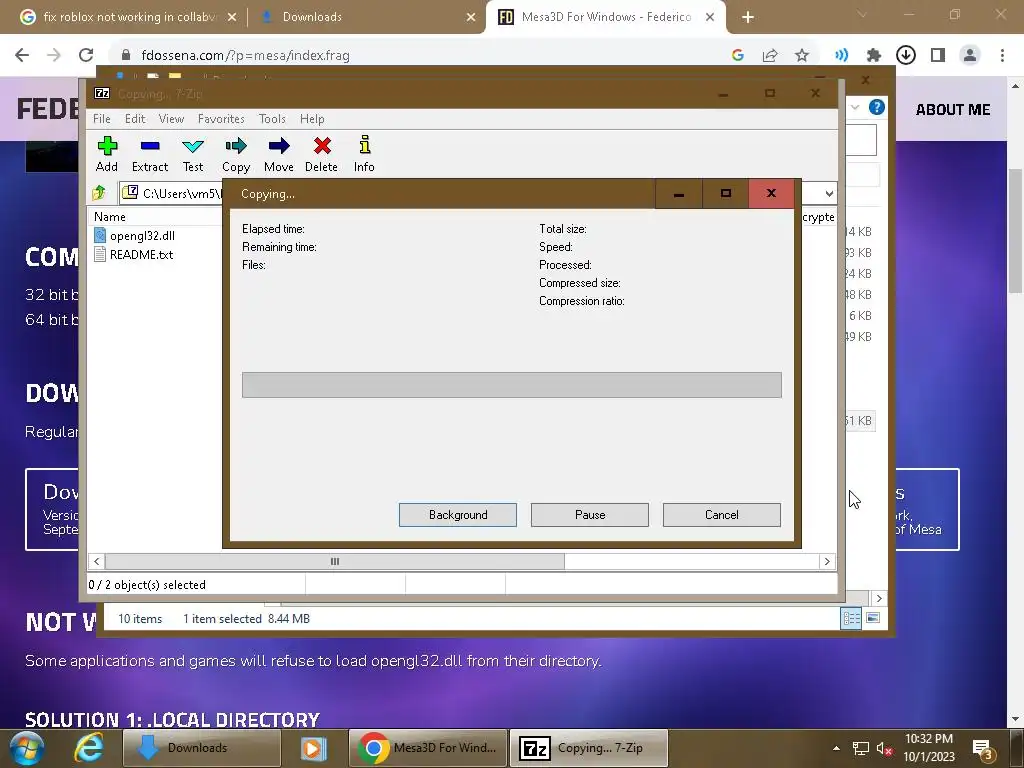Image resolution: width=1024 pixels, height=768 pixels.
Task: Click the 7-Zip horizontal scrollbar thumb
Action: 334,561
